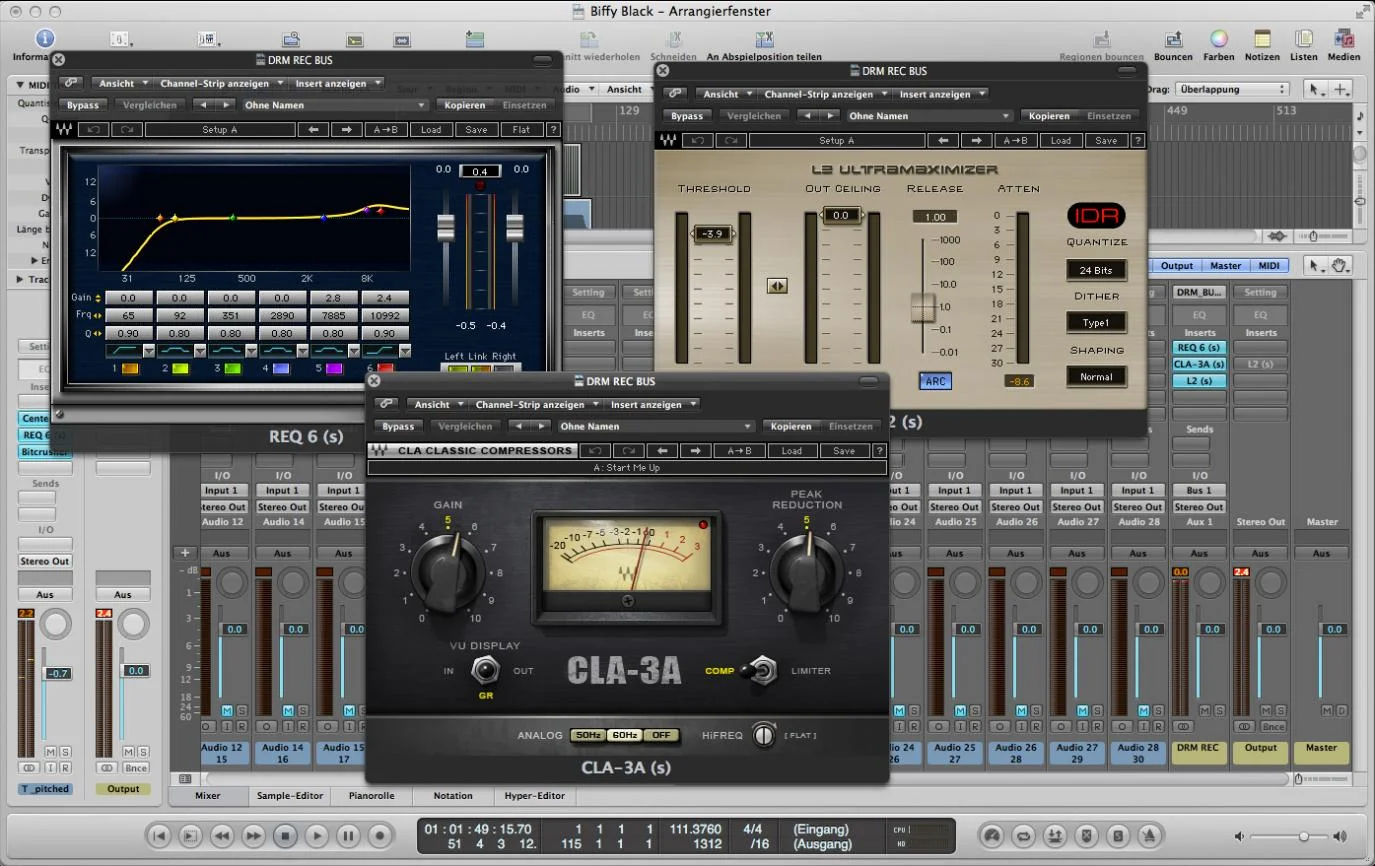The width and height of the screenshot is (1375, 866).
Task: Click the link icon in the CLA-3A window
Action: pos(385,404)
